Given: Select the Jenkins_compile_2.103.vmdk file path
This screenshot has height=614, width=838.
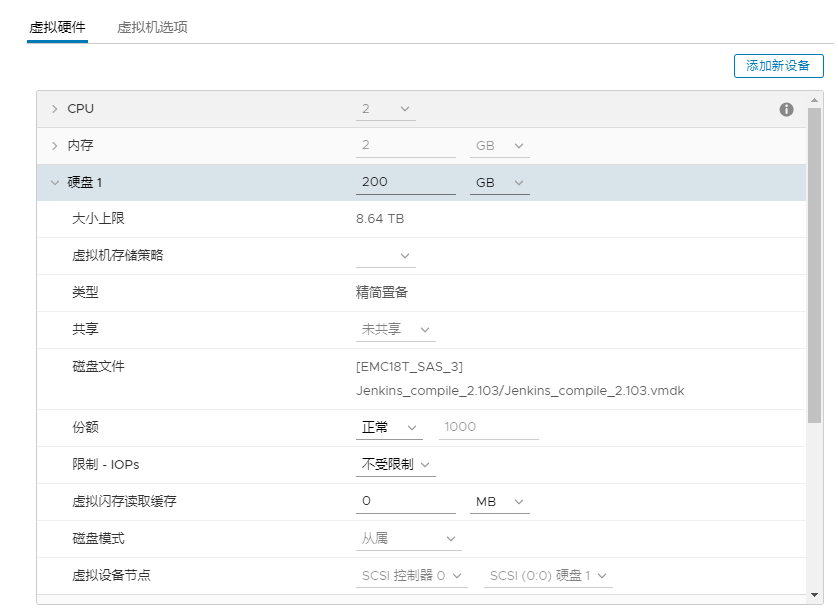Looking at the screenshot, I should [520, 391].
